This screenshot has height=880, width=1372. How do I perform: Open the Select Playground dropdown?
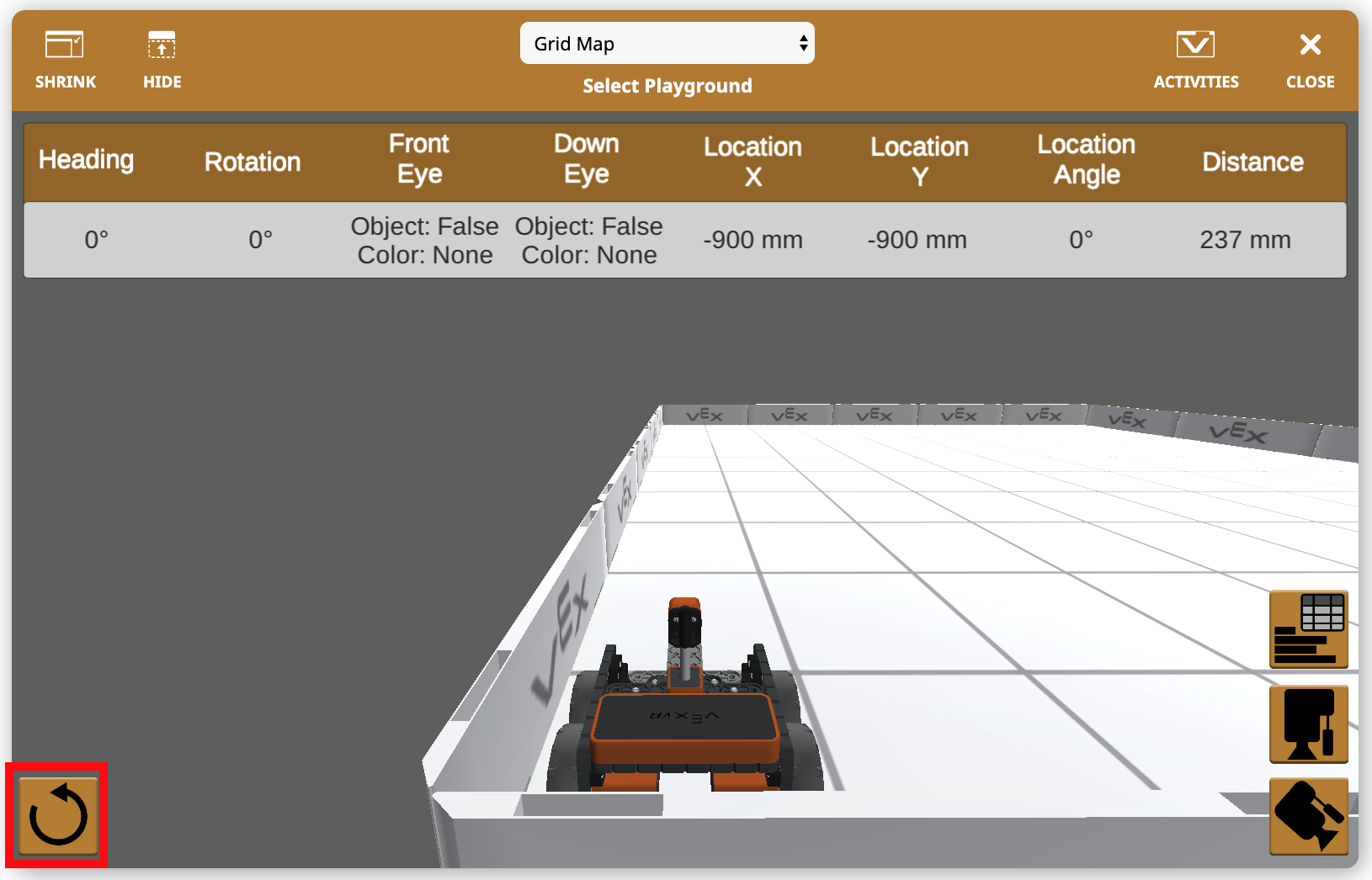667,43
